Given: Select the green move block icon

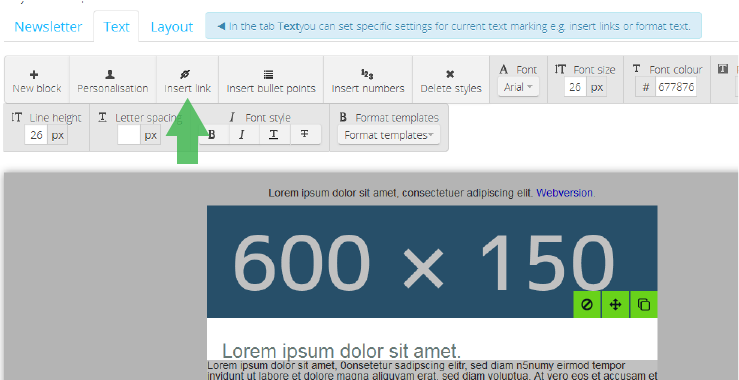Looking at the screenshot, I should [x=615, y=305].
